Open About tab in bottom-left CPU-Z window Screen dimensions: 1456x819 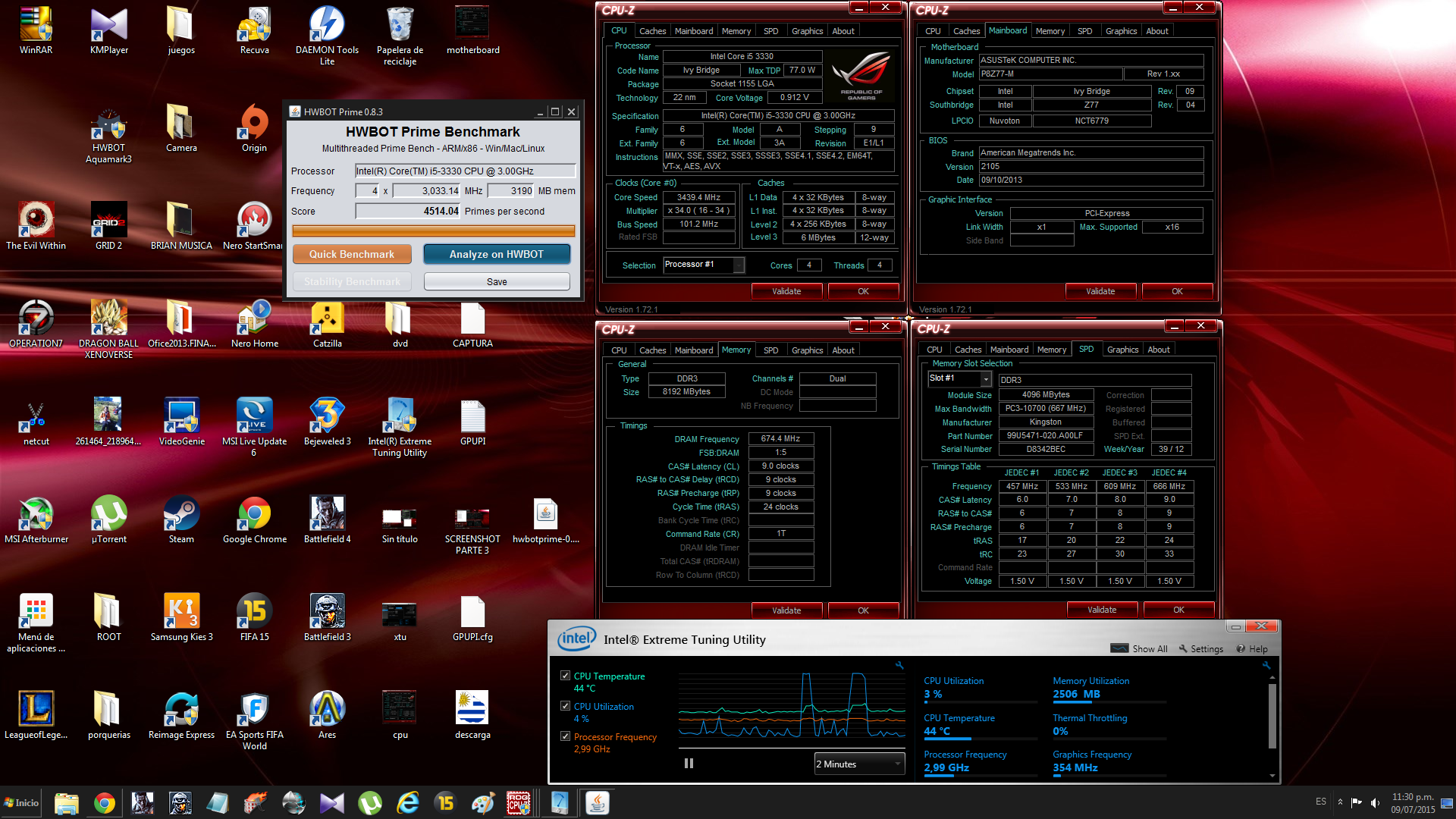[x=843, y=350]
